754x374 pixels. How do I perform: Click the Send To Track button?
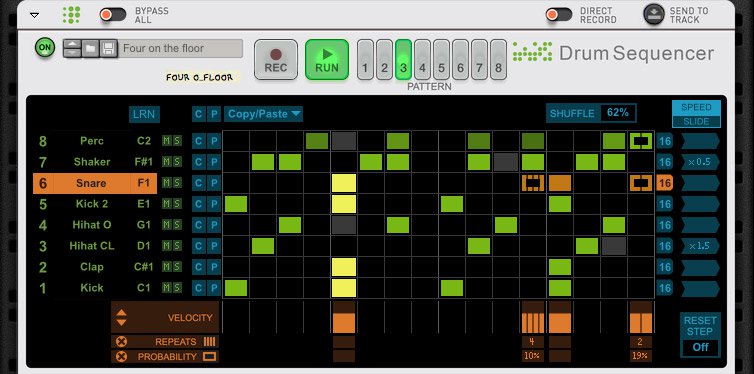653,14
